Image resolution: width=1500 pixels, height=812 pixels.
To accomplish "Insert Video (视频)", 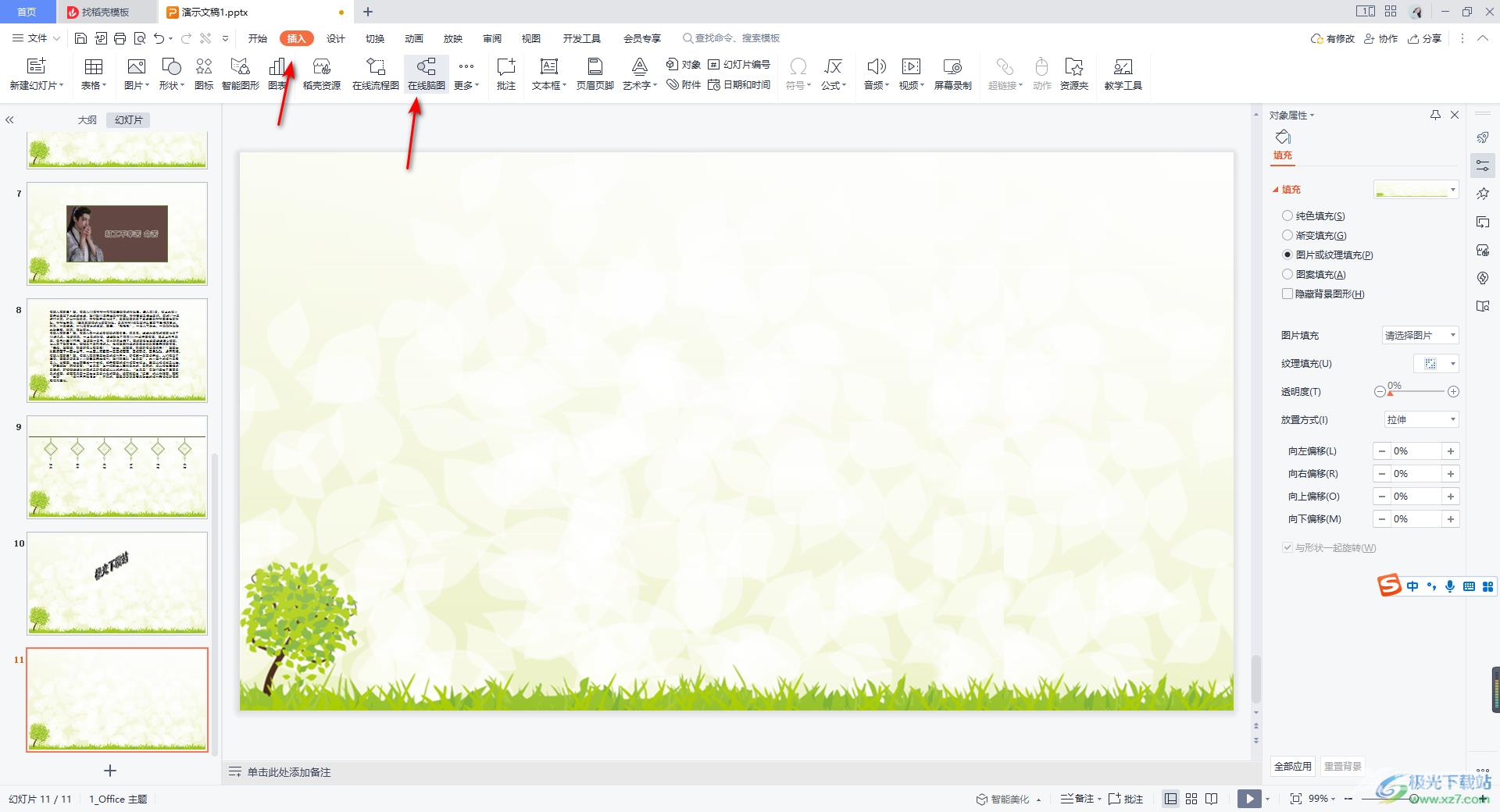I will (x=911, y=74).
